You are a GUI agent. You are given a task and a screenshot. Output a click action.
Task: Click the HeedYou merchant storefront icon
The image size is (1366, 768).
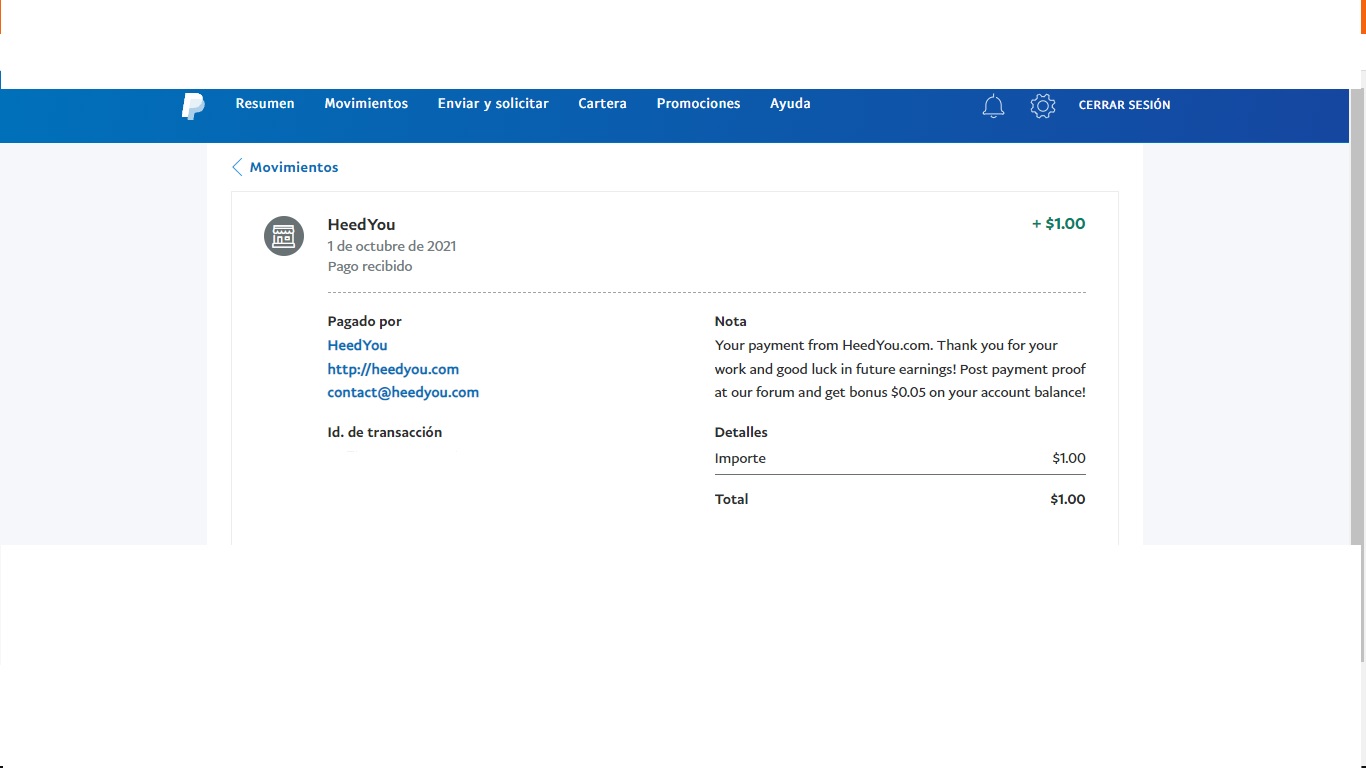point(284,236)
